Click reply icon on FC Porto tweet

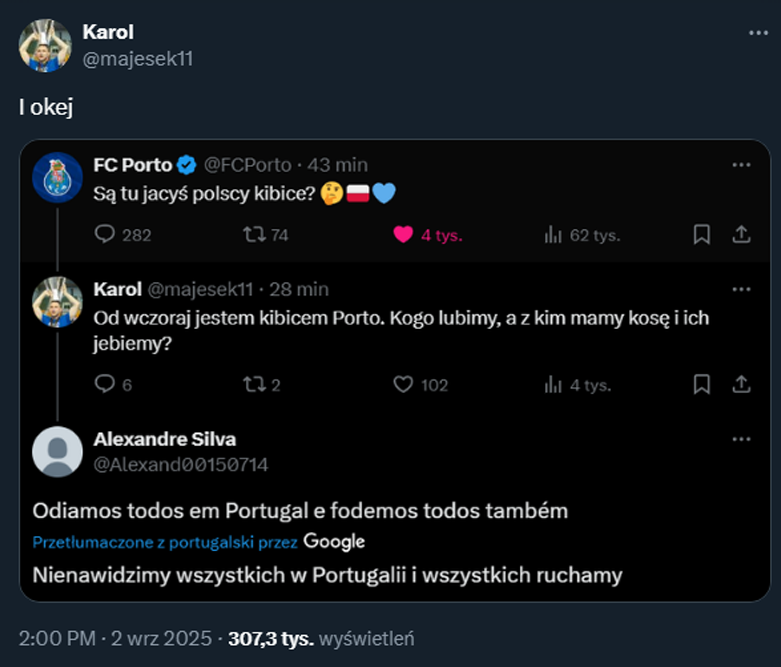tap(105, 235)
